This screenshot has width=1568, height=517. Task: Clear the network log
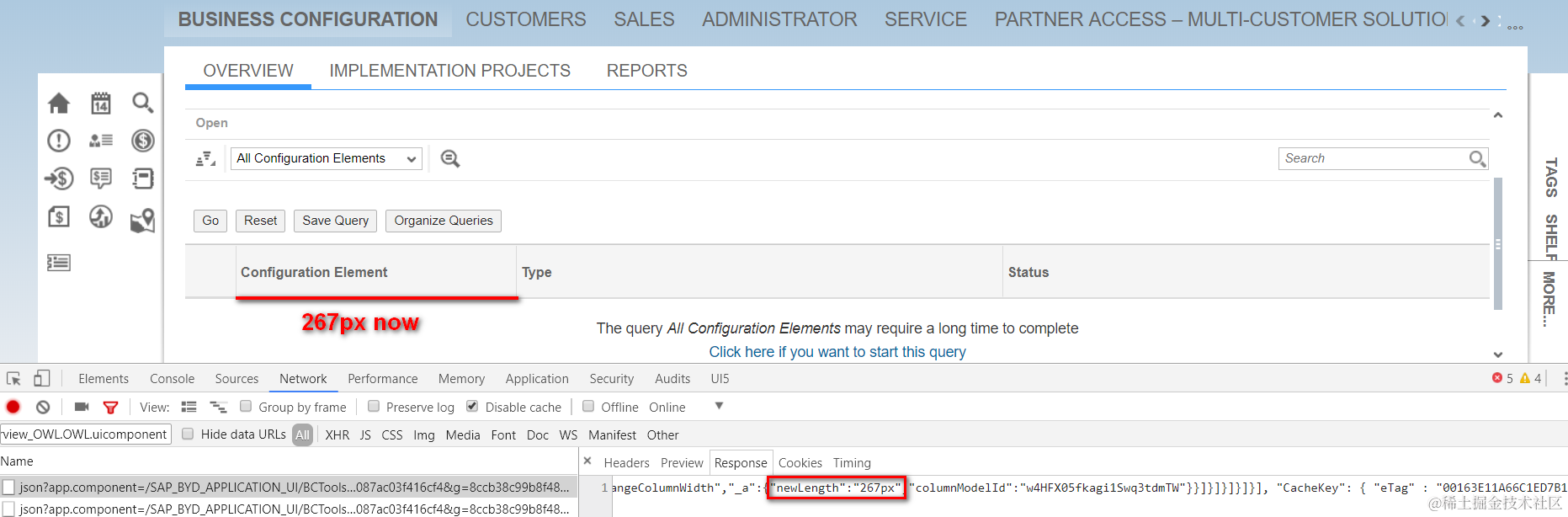click(43, 408)
